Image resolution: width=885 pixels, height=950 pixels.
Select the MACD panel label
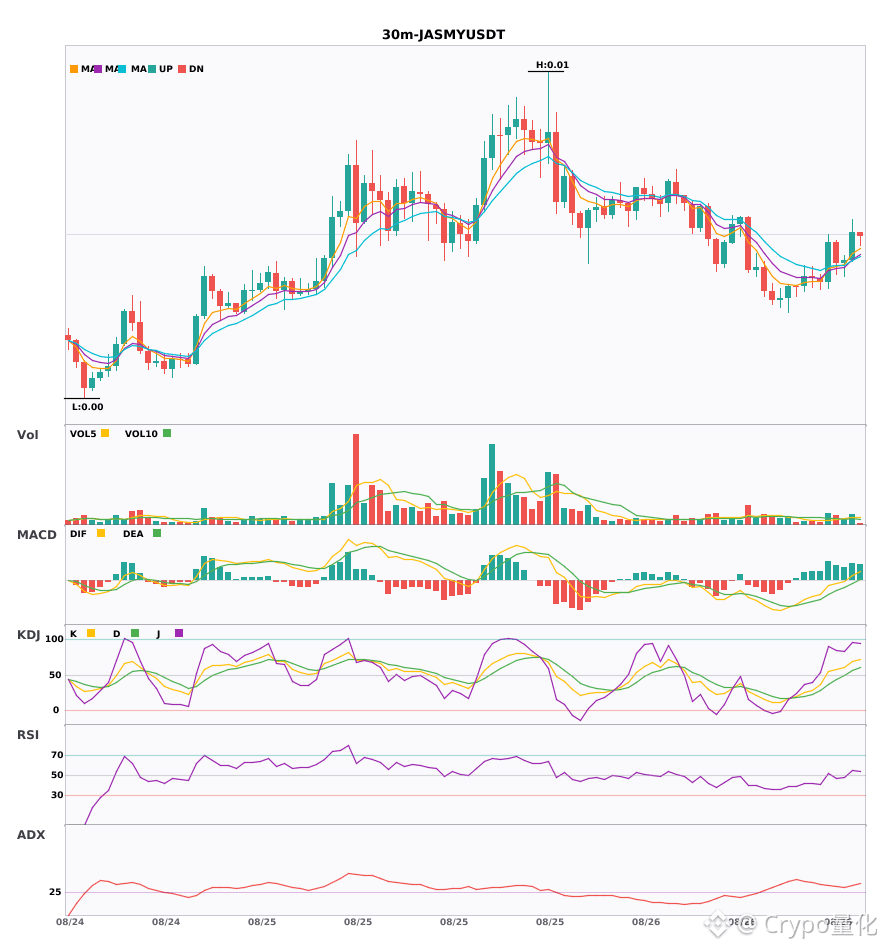(36, 535)
